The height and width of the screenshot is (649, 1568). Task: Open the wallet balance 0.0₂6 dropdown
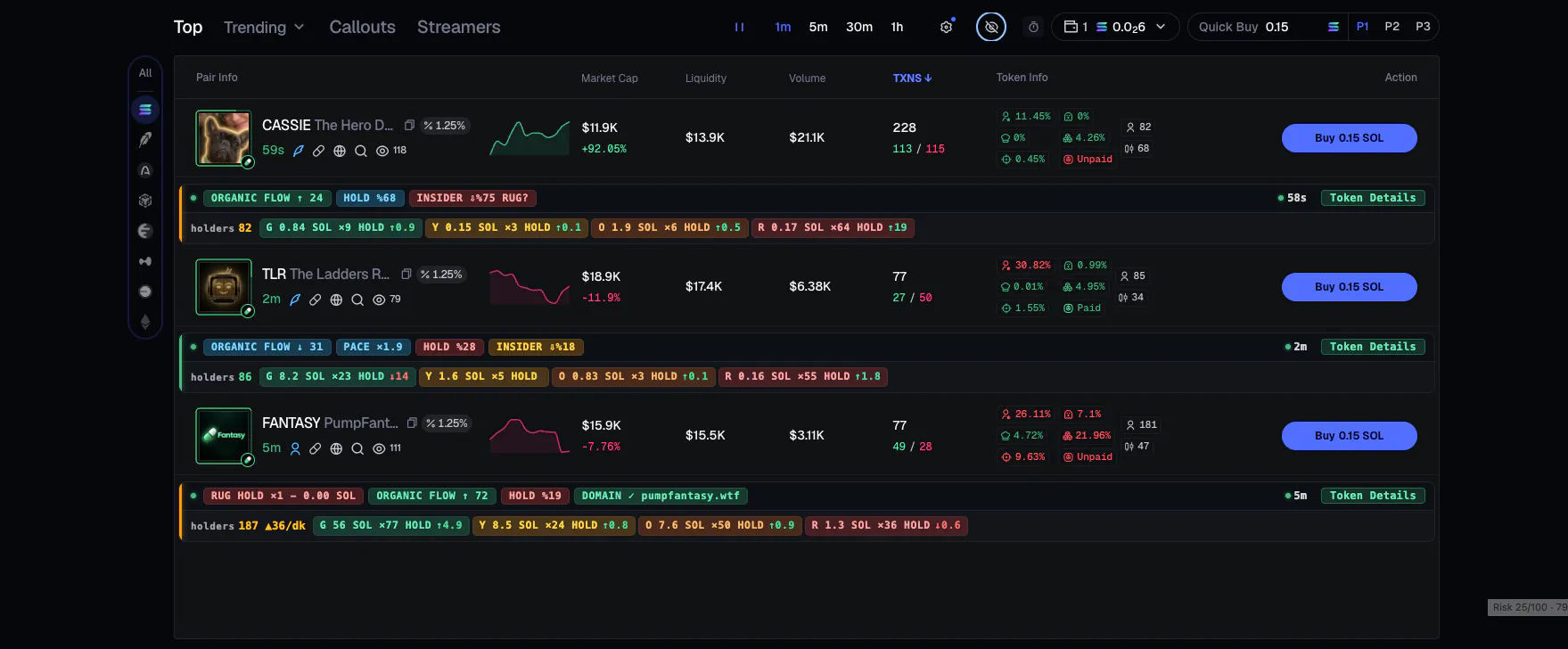(1116, 28)
